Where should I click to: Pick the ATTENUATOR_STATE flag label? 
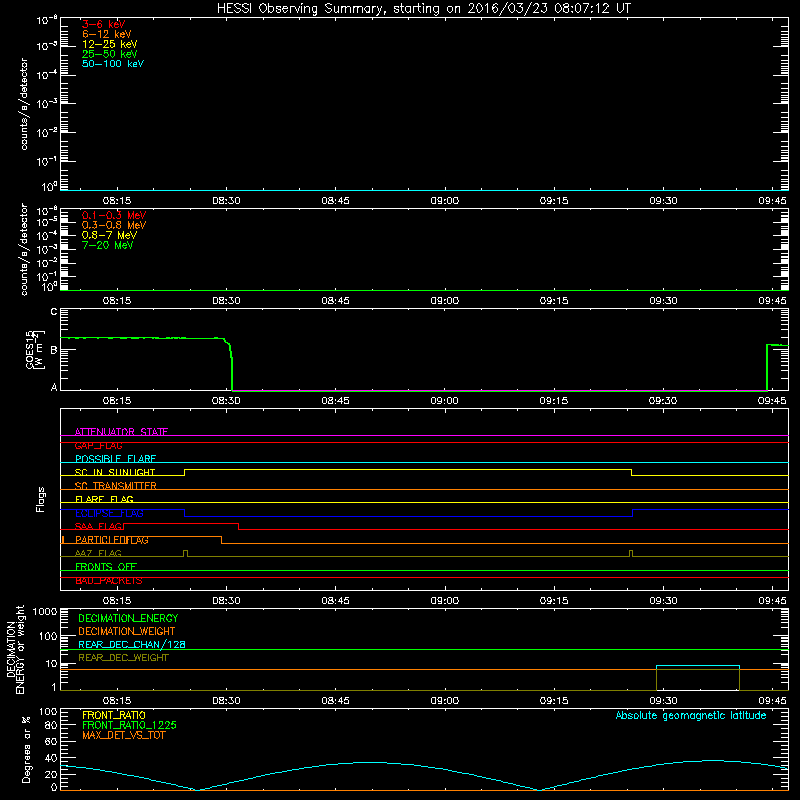click(x=121, y=432)
